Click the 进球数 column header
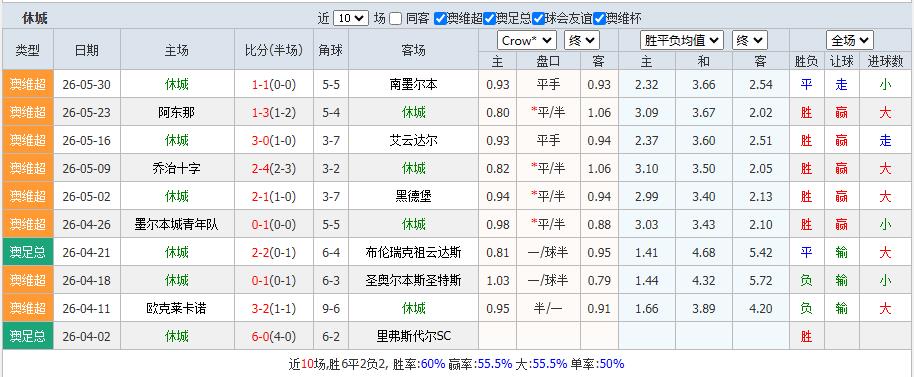The width and height of the screenshot is (914, 377). (885, 61)
